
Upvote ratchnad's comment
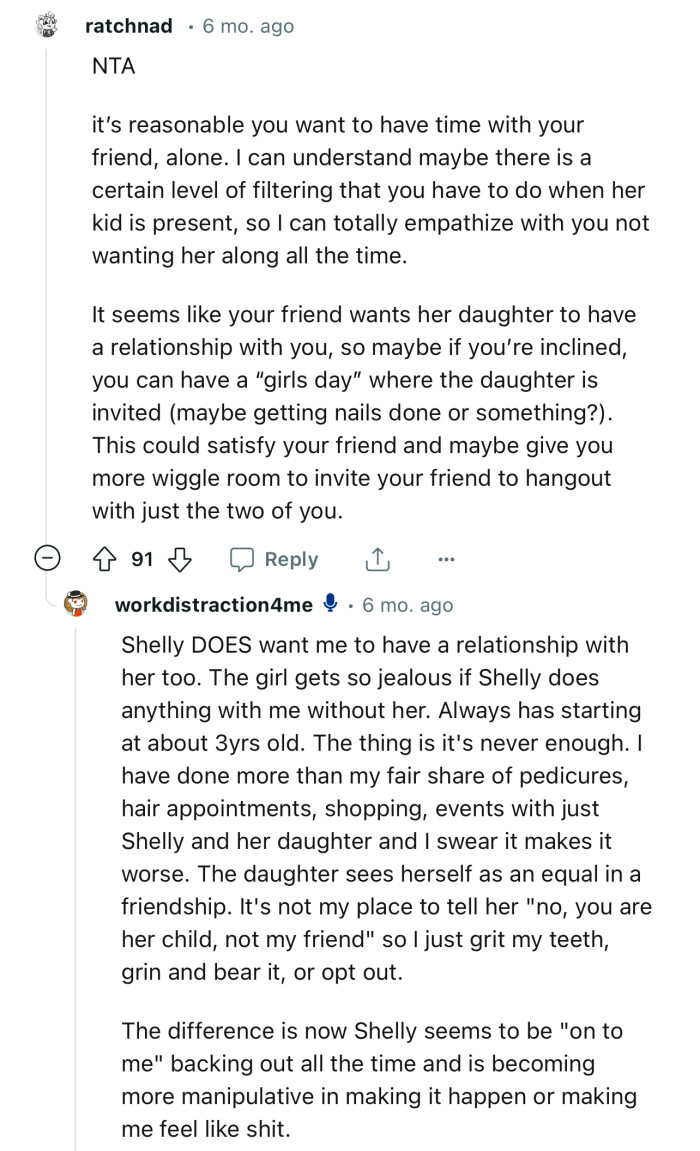coord(108,560)
